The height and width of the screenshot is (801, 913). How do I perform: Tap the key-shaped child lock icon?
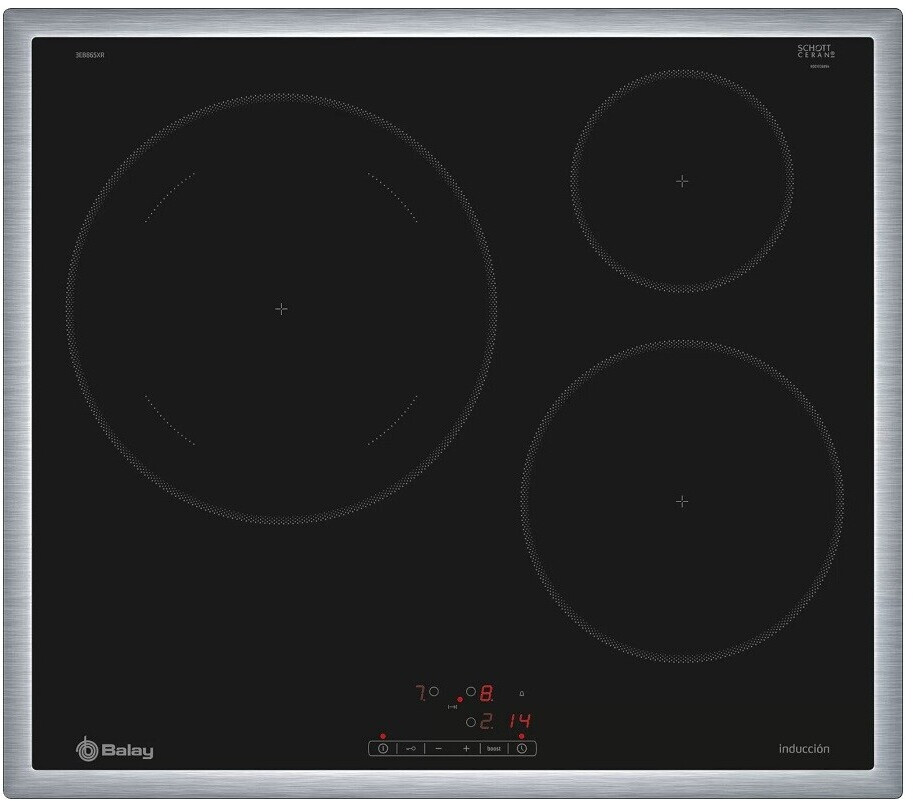[x=411, y=749]
